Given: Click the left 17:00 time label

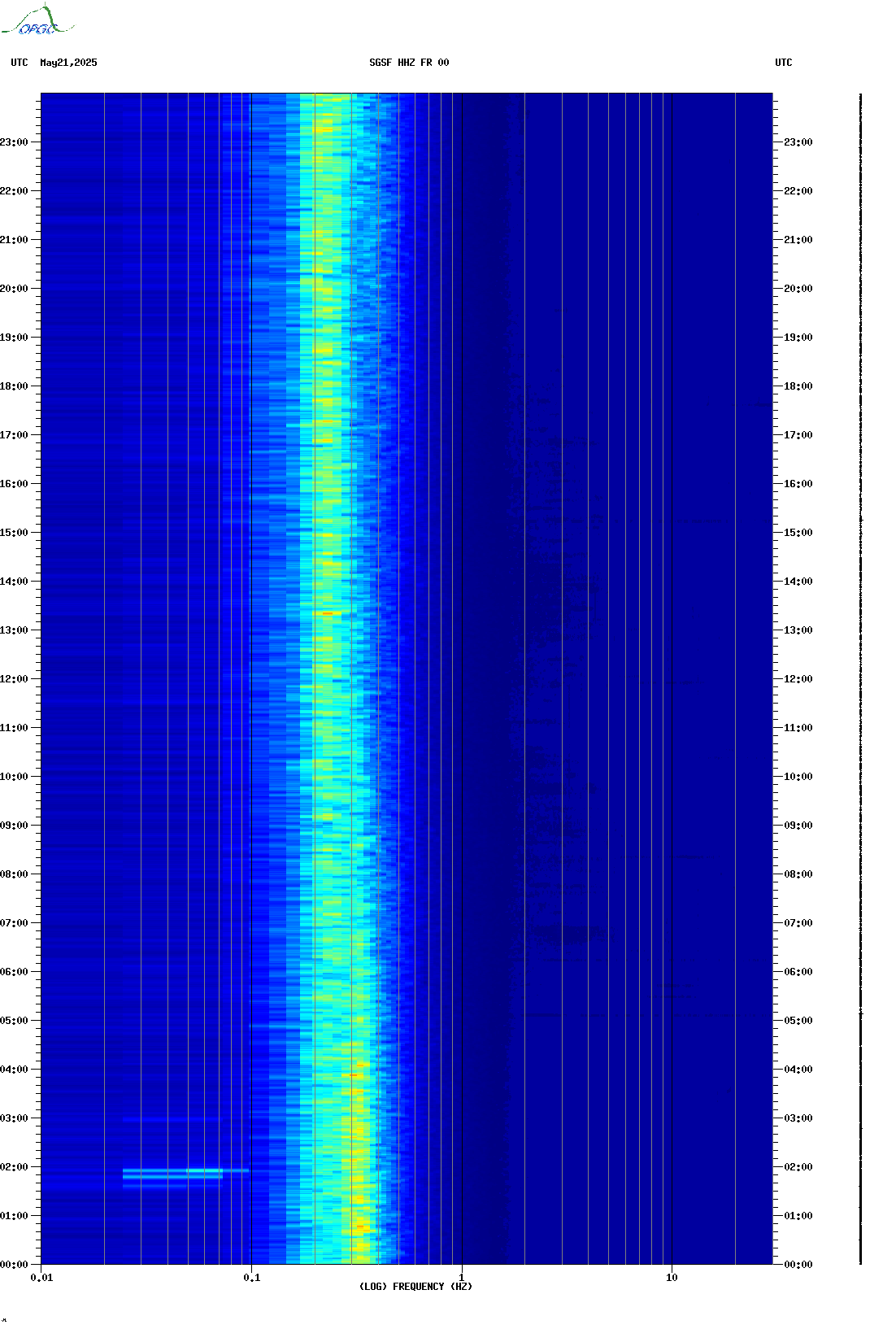Looking at the screenshot, I should (x=14, y=435).
